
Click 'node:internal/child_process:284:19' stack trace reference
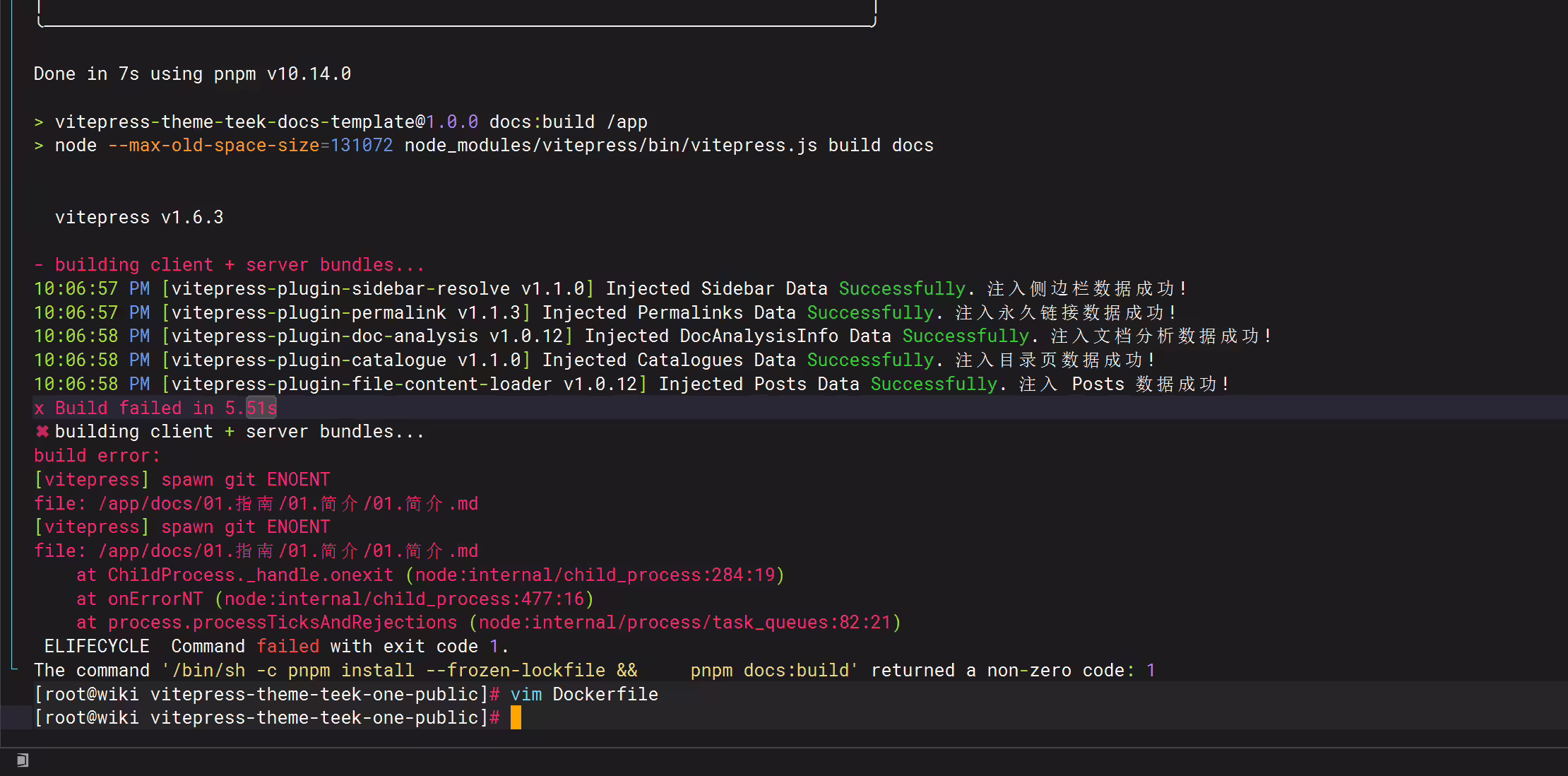tap(595, 575)
